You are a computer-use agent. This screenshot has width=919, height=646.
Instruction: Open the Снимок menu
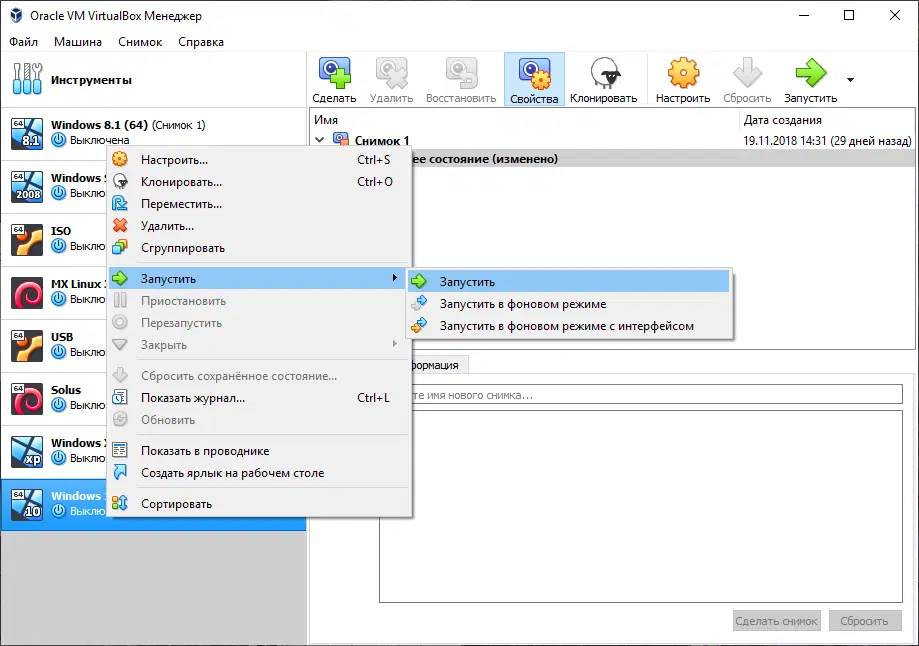tap(140, 42)
